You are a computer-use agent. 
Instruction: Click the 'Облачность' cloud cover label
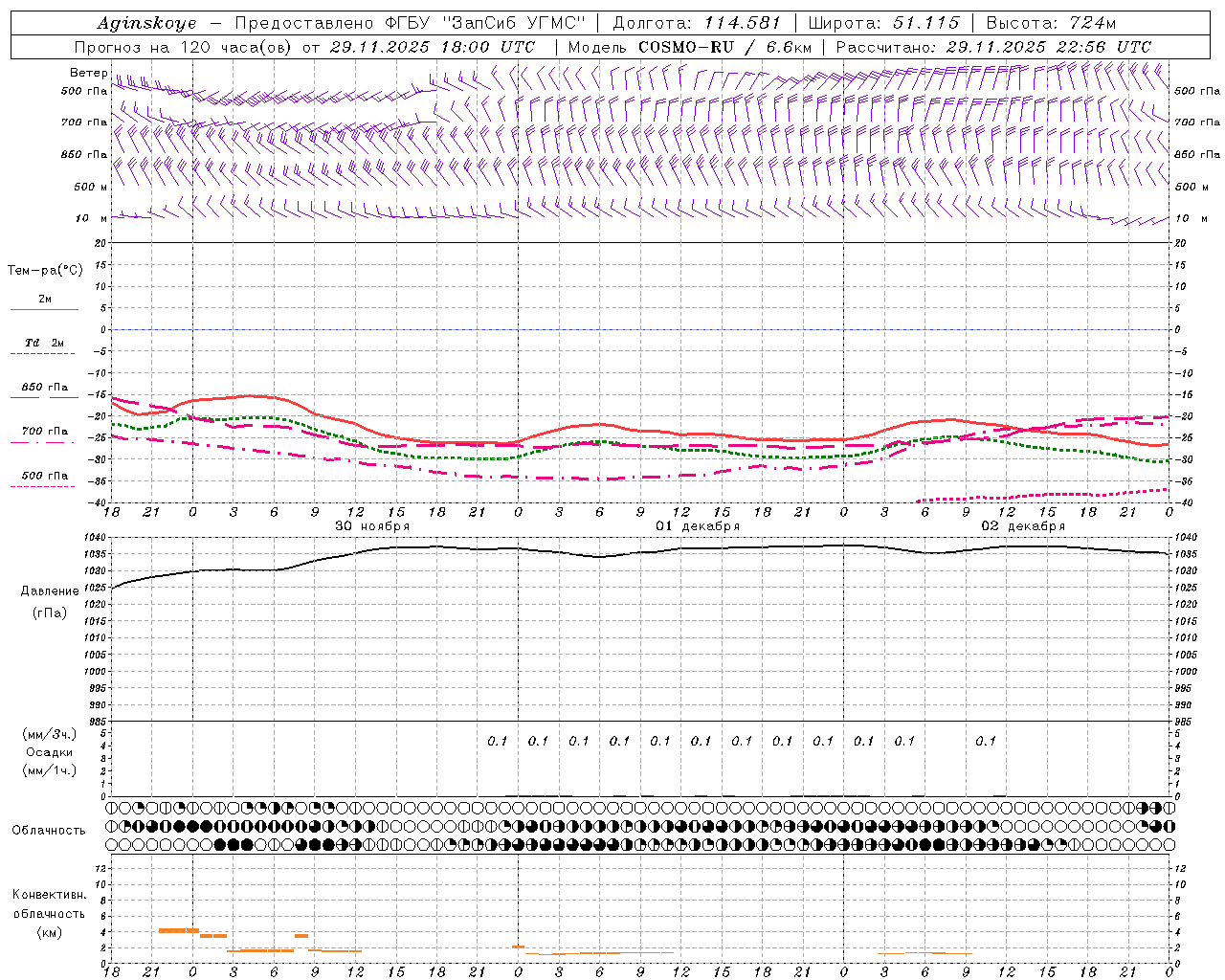(49, 831)
